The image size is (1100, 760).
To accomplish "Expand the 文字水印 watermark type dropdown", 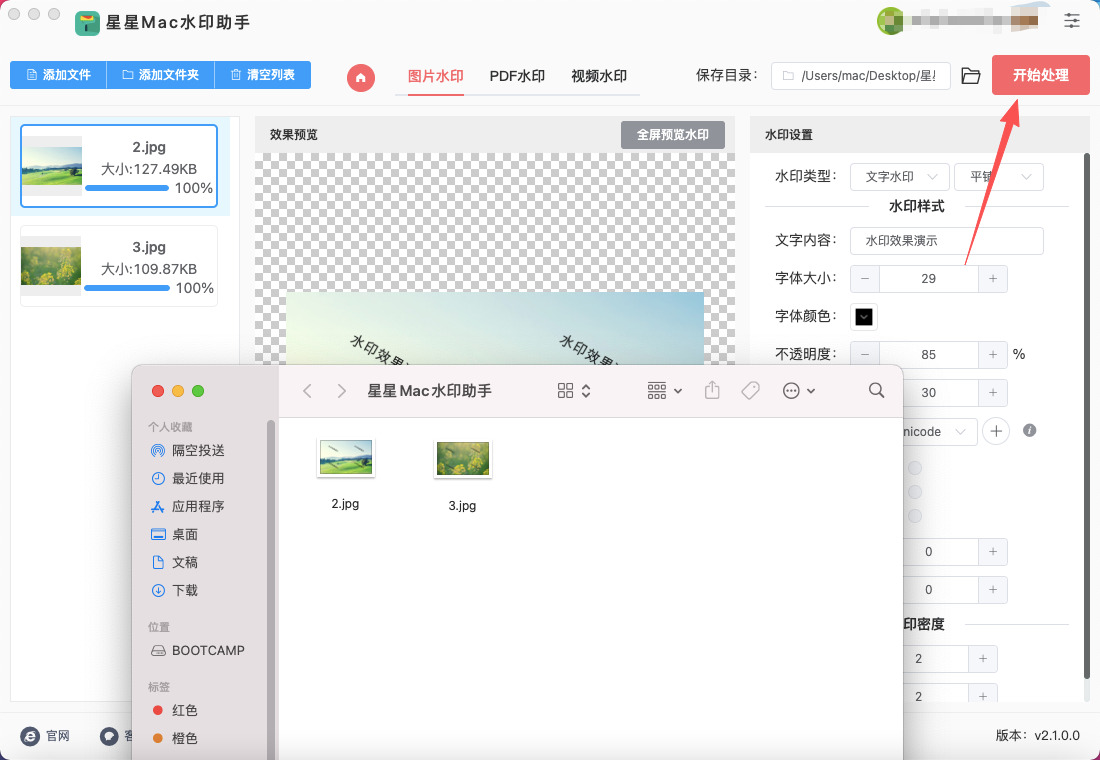I will pos(899,177).
